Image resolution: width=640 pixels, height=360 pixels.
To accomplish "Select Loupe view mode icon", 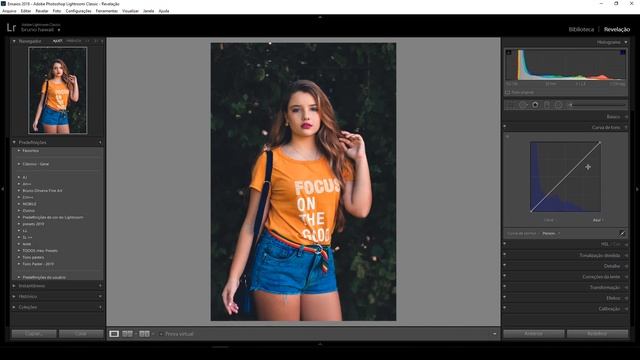I will [x=114, y=334].
